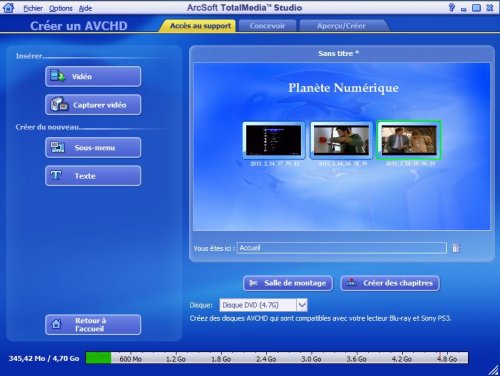Viewport: 500px width, 376px height.
Task: Open the help question mark icon
Action: (452, 7)
